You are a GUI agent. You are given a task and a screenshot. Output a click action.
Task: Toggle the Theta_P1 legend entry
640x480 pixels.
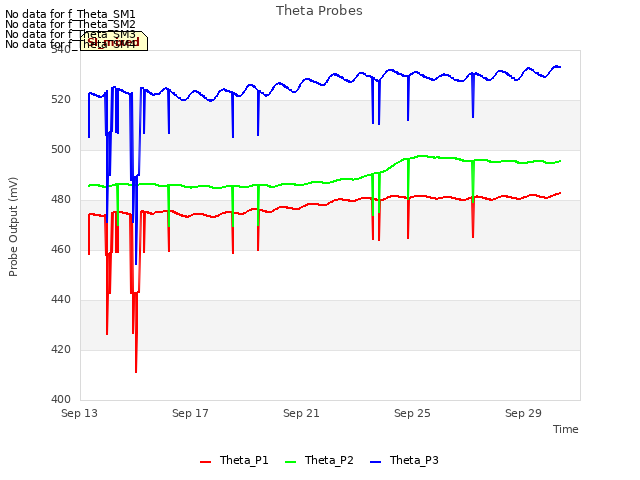point(234,460)
